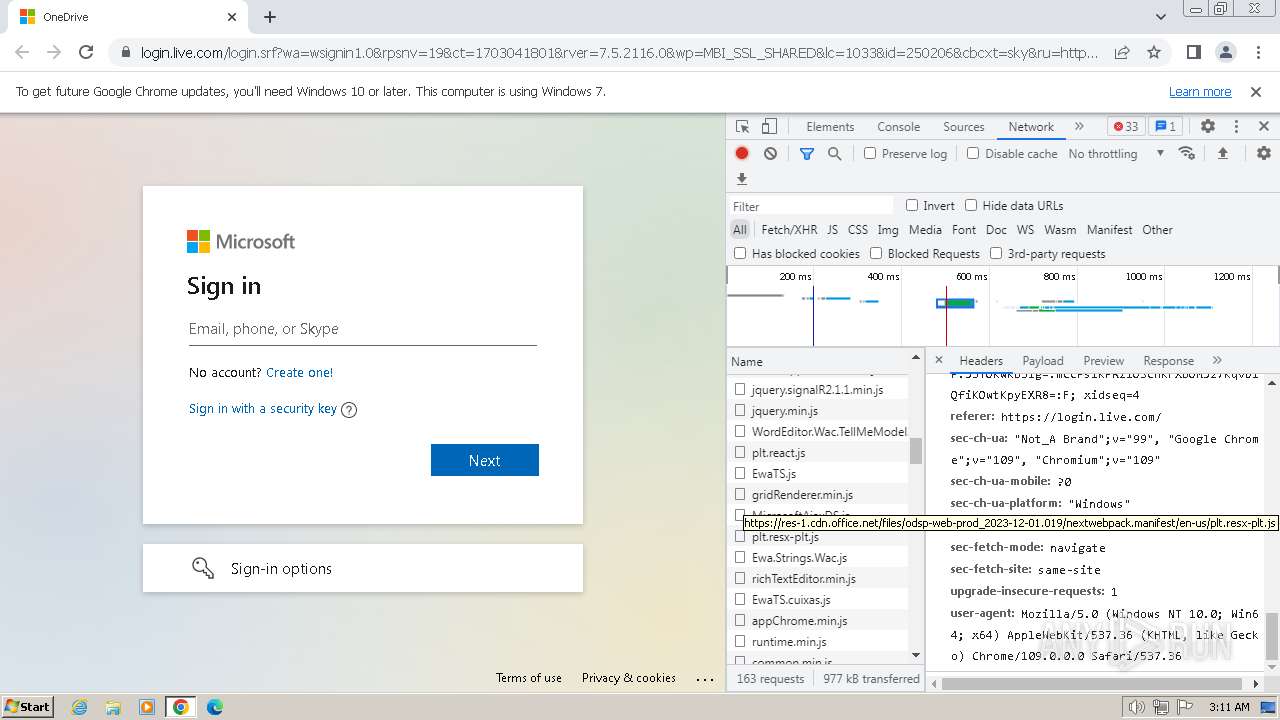
Task: Share this page icon in the address bar
Action: coord(1122,52)
